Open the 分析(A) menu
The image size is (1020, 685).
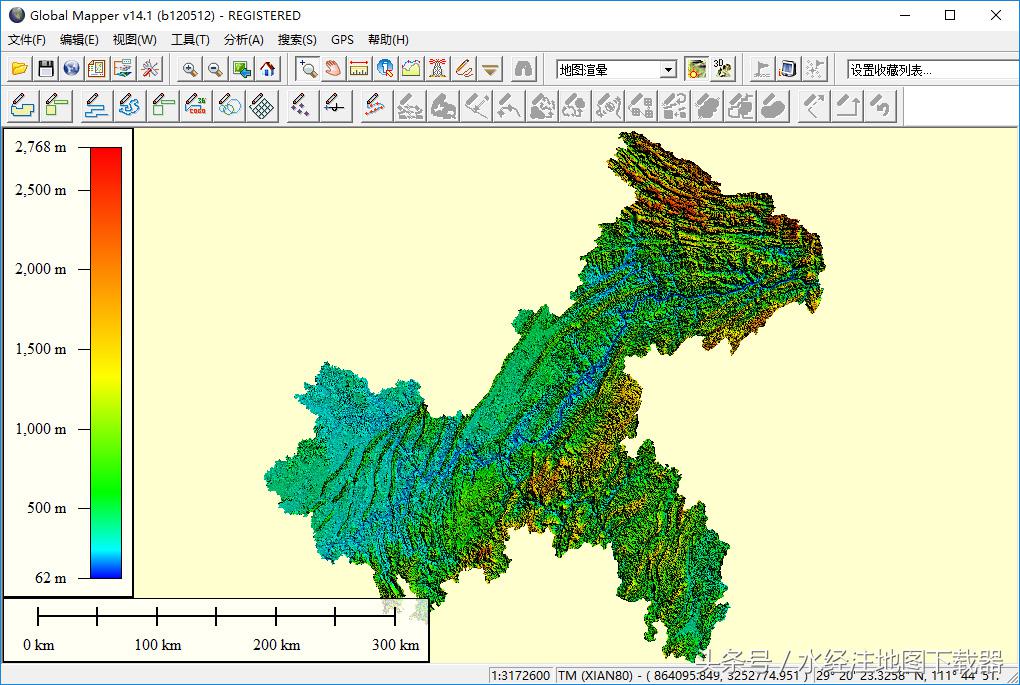point(243,40)
